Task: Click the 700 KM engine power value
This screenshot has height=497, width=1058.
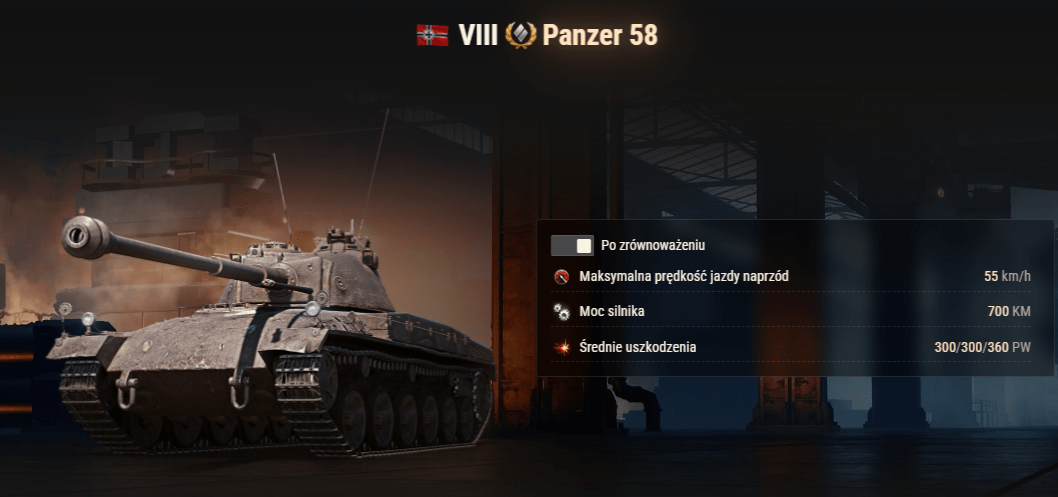Action: 1009,312
